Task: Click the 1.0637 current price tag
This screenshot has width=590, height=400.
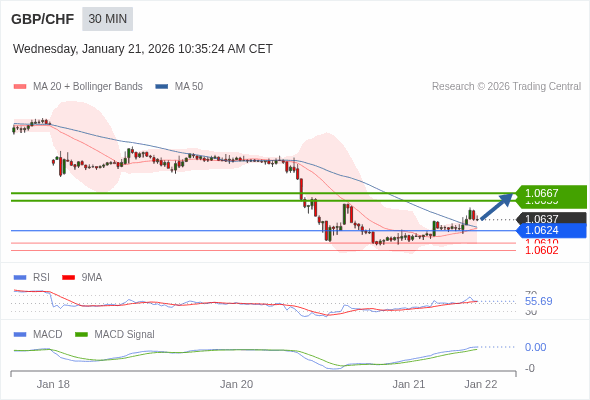Action: pyautogui.click(x=551, y=218)
